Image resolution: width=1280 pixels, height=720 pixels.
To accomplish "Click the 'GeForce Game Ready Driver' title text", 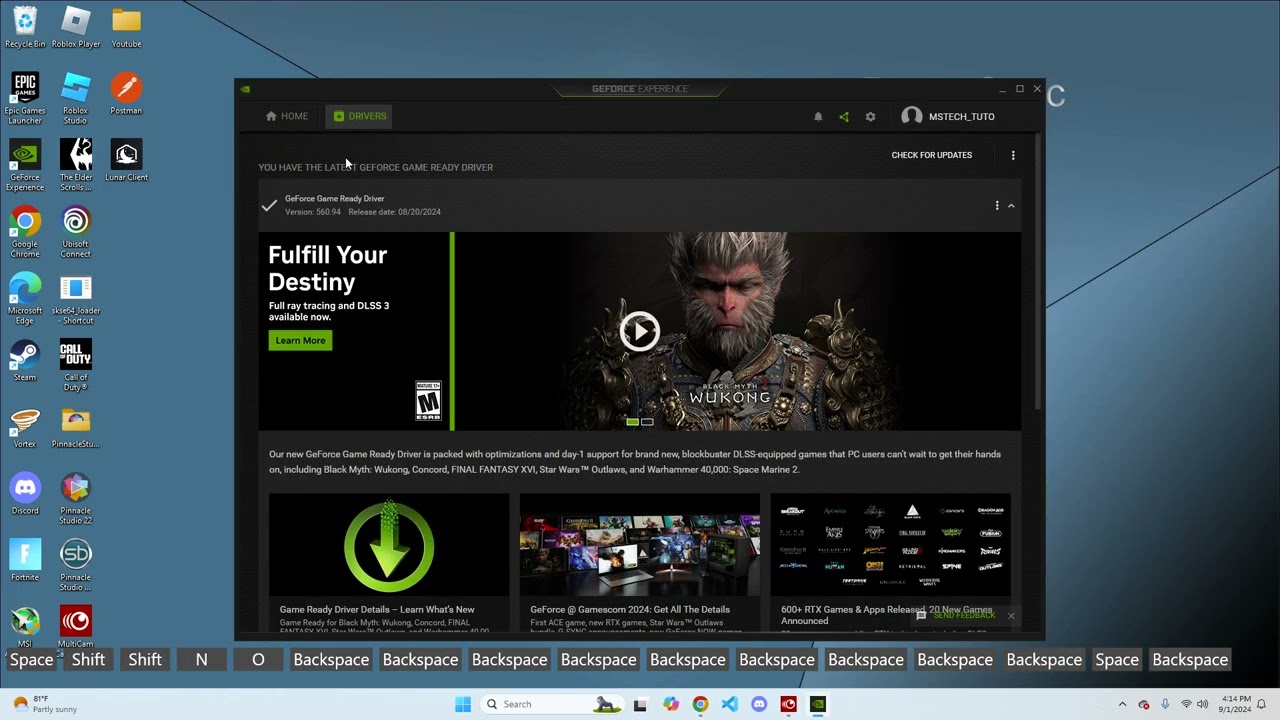I will point(334,198).
